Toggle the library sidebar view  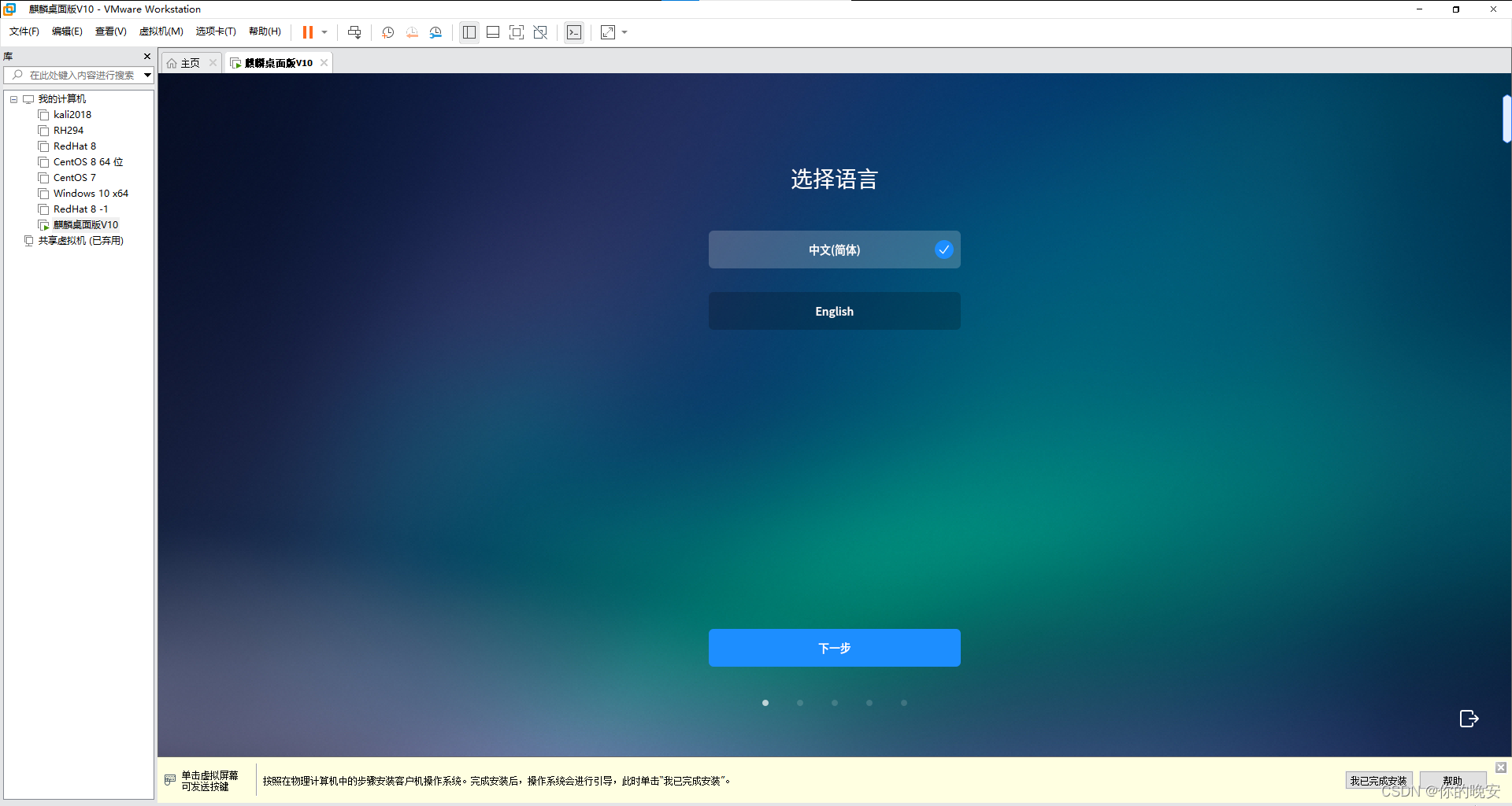(469, 32)
